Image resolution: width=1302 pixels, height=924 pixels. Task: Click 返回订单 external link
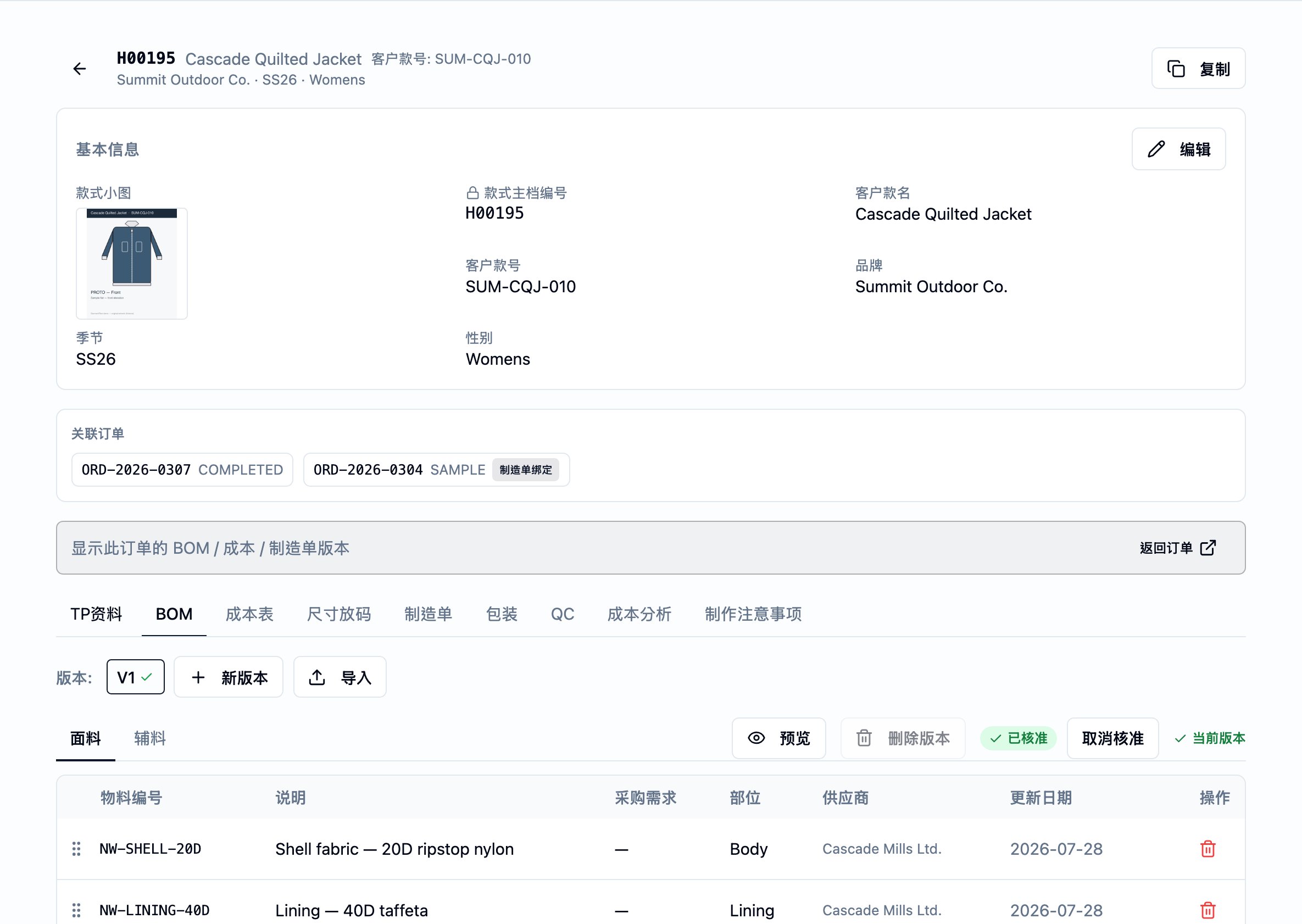1177,548
